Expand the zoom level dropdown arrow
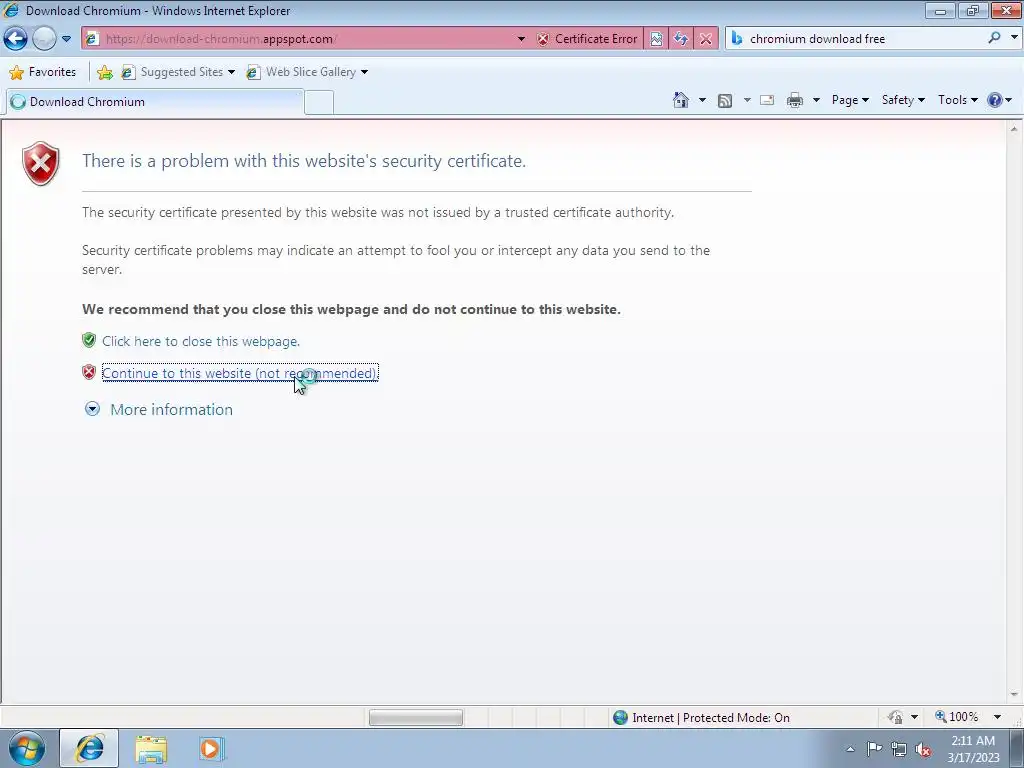 pos(997,717)
